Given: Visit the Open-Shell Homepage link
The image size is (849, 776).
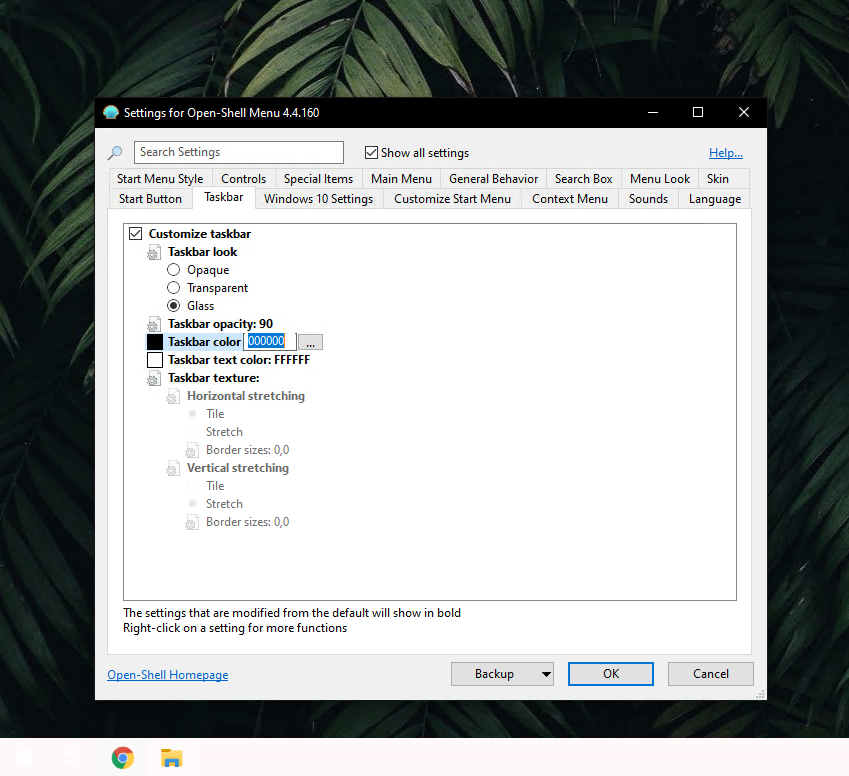Looking at the screenshot, I should (167, 675).
